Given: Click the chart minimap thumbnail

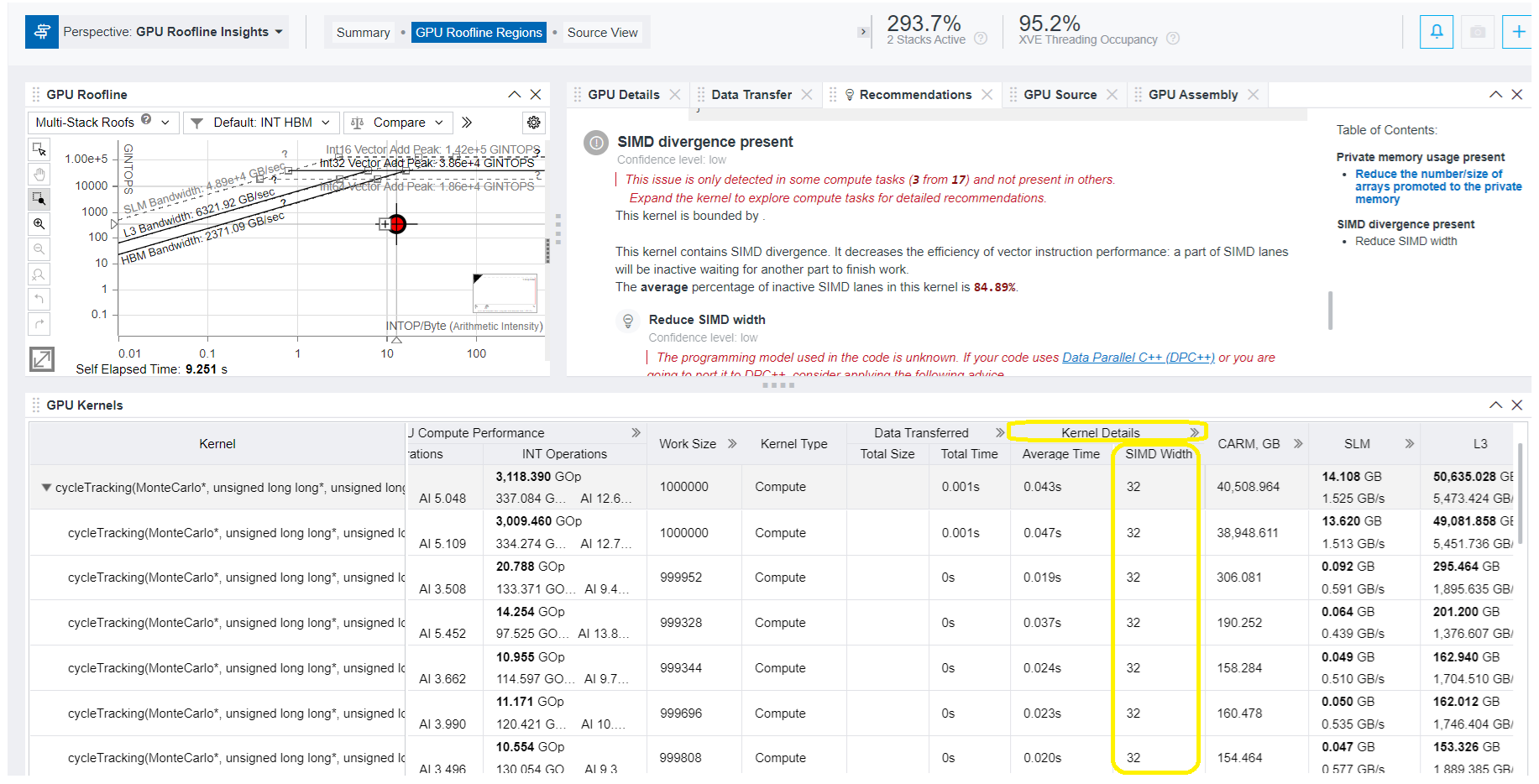Looking at the screenshot, I should pos(505,293).
